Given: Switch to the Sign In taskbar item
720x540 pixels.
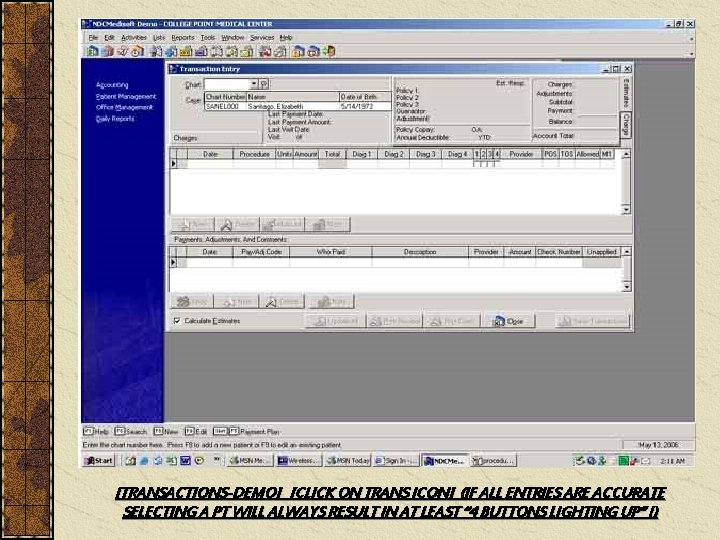Looking at the screenshot, I should (396, 461).
